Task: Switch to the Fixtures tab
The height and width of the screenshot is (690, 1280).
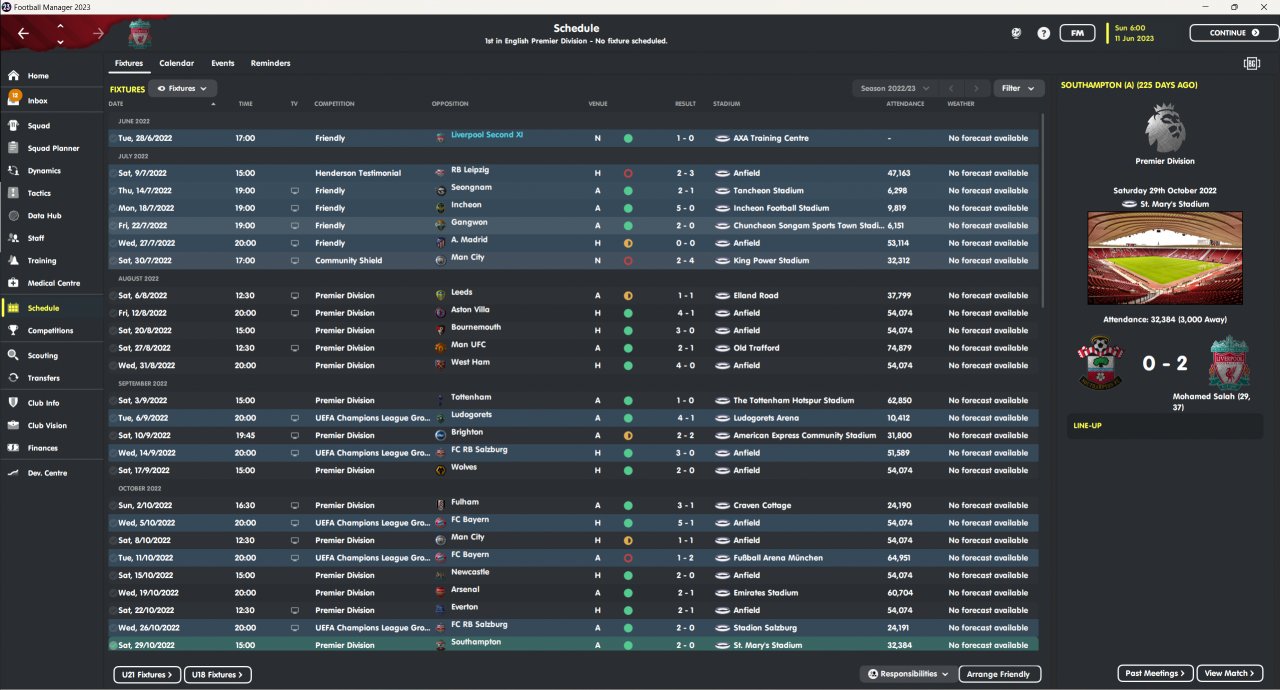Action: [x=129, y=63]
